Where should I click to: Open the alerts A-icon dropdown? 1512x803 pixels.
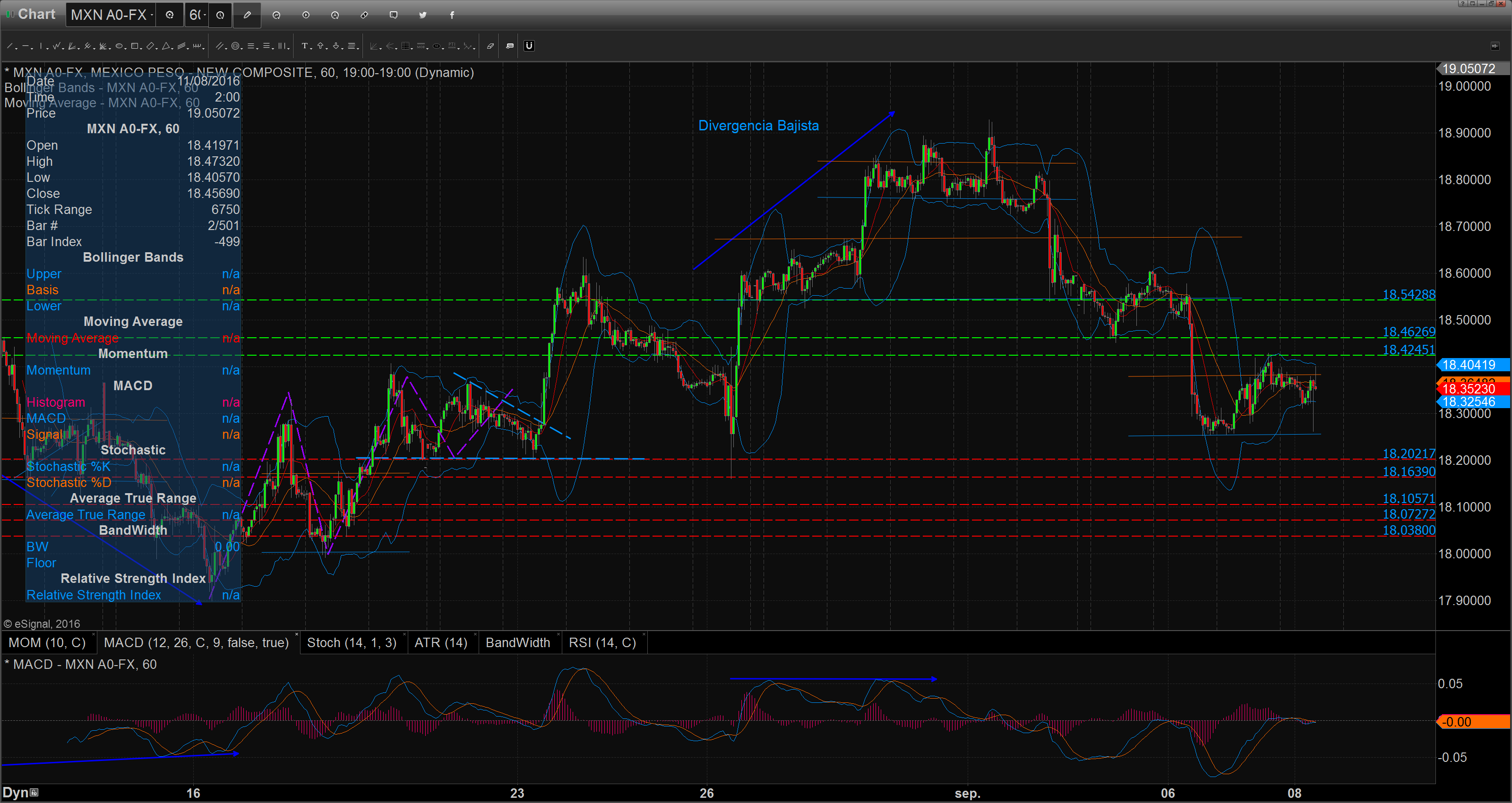(335, 15)
